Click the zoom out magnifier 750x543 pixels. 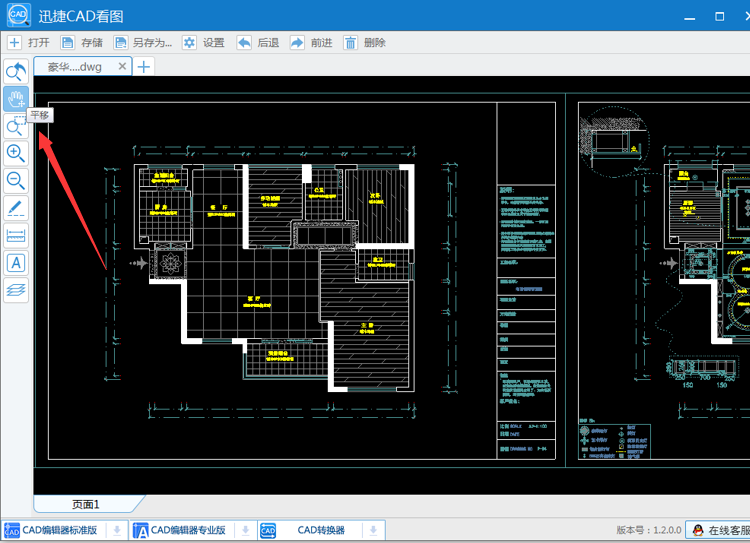click(16, 181)
